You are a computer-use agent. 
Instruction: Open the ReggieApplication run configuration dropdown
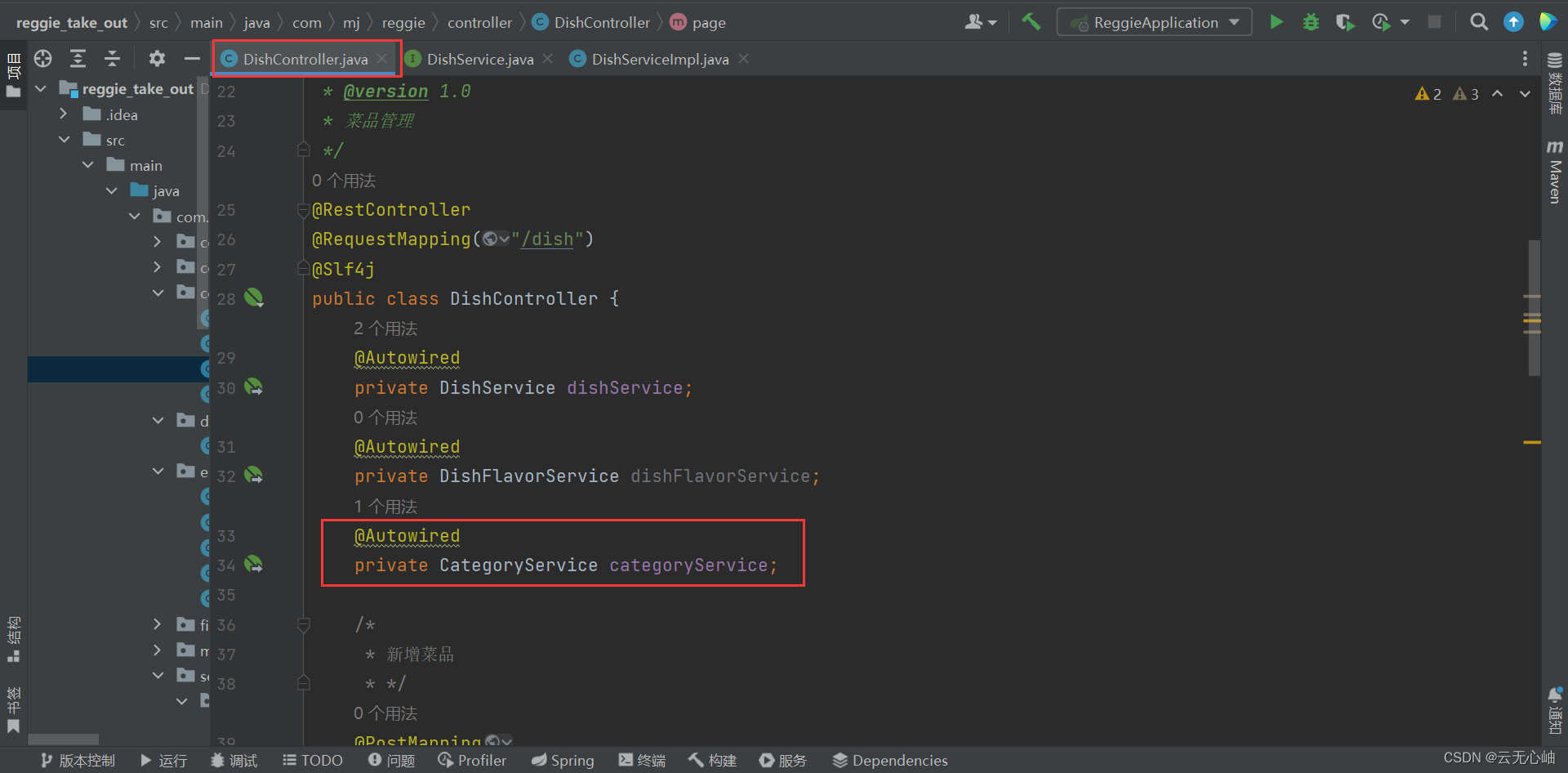coord(1154,22)
